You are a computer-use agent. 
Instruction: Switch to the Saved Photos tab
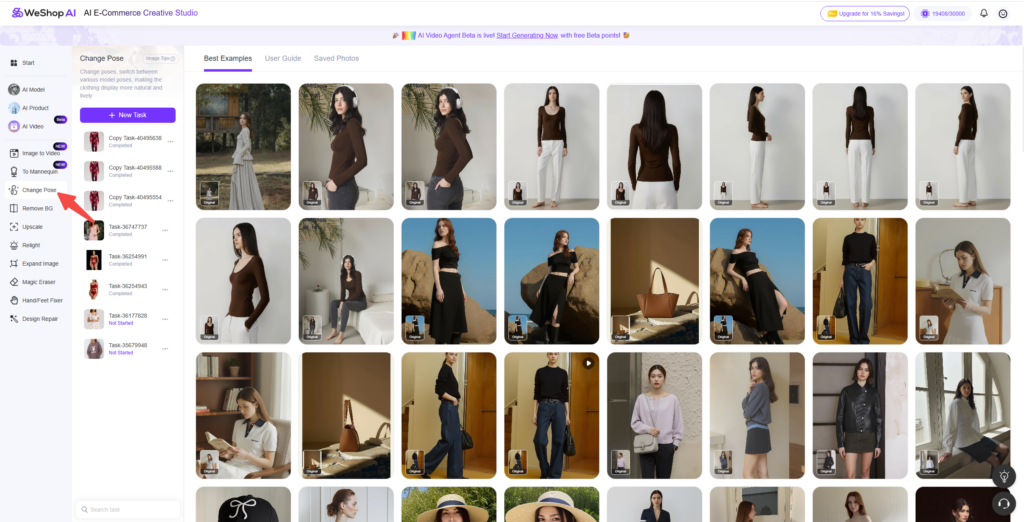336,58
